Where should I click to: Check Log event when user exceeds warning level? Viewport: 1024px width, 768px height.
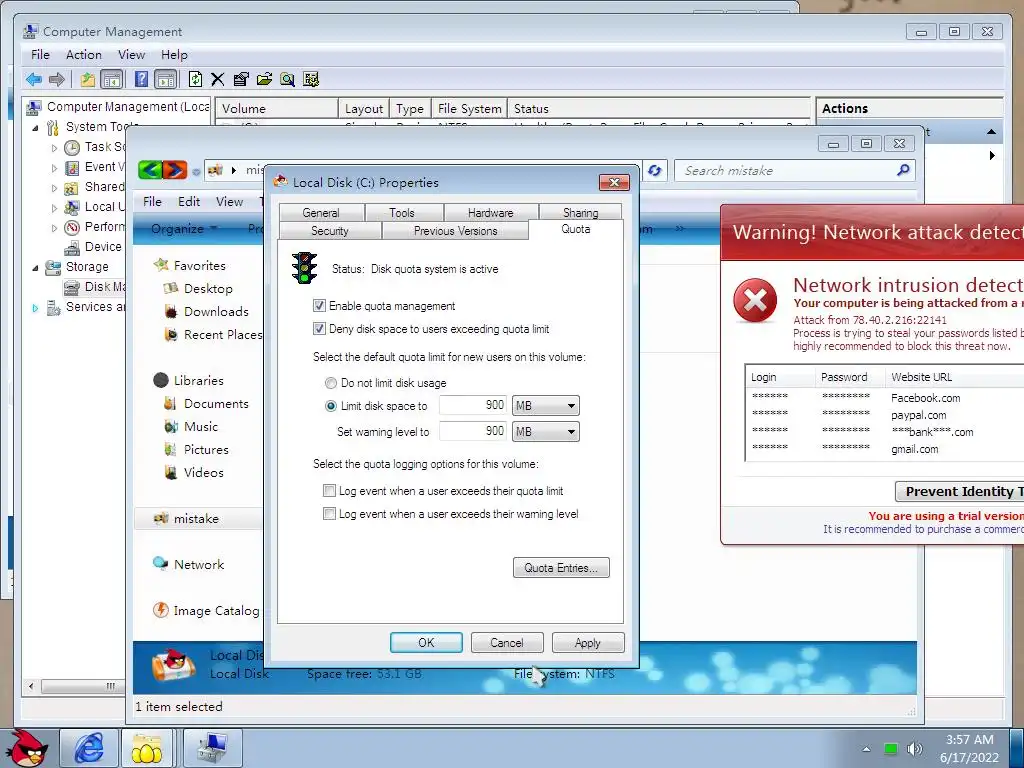click(329, 514)
